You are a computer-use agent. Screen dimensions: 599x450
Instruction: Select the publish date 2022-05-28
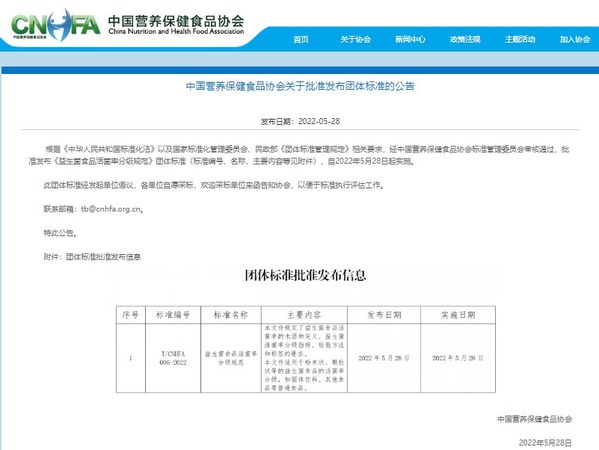tap(319, 121)
